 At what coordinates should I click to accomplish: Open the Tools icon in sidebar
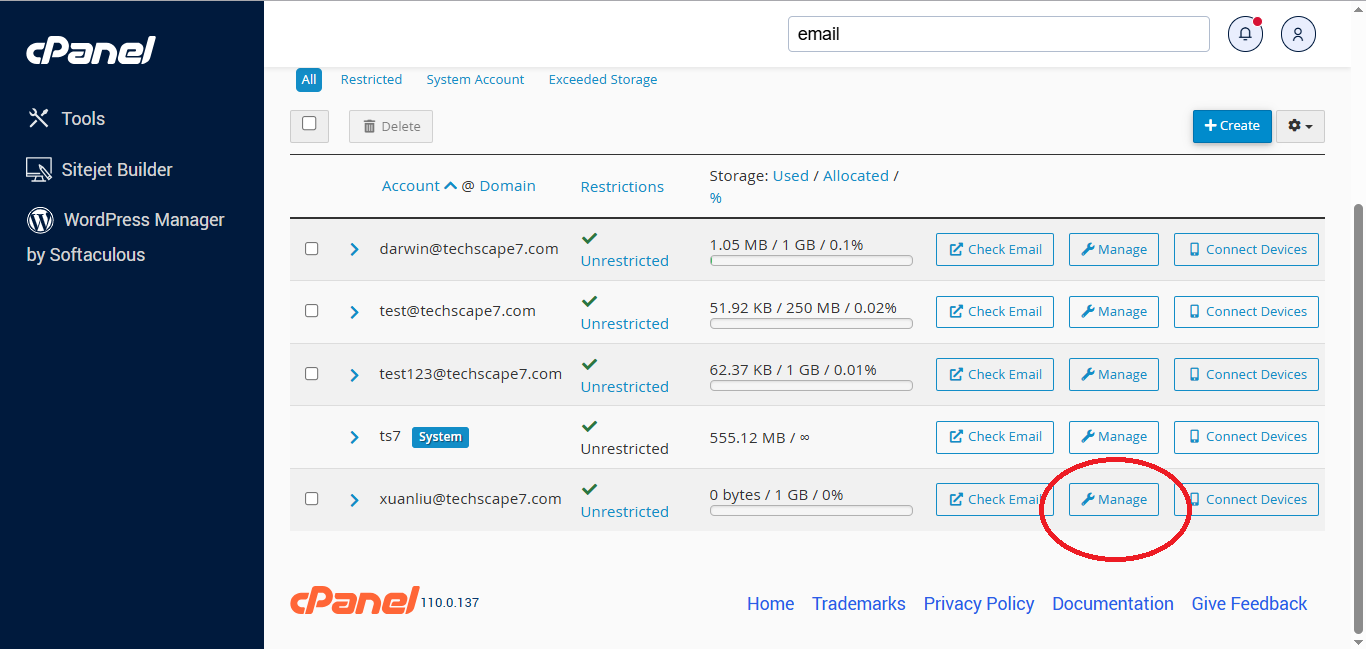(38, 118)
